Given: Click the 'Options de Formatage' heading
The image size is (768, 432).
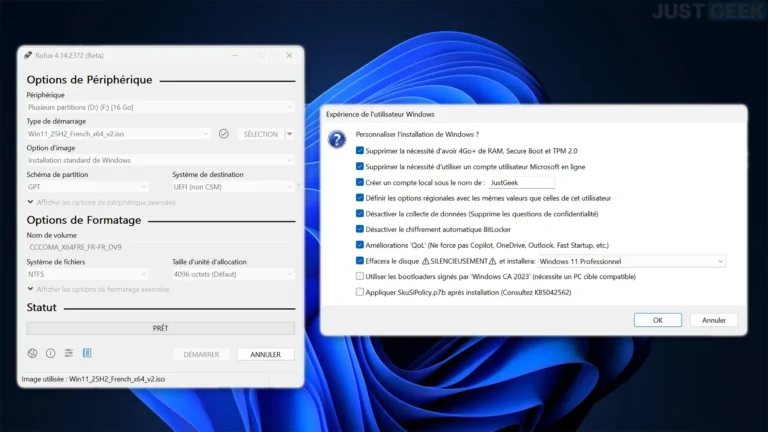Looking at the screenshot, I should 84,220.
